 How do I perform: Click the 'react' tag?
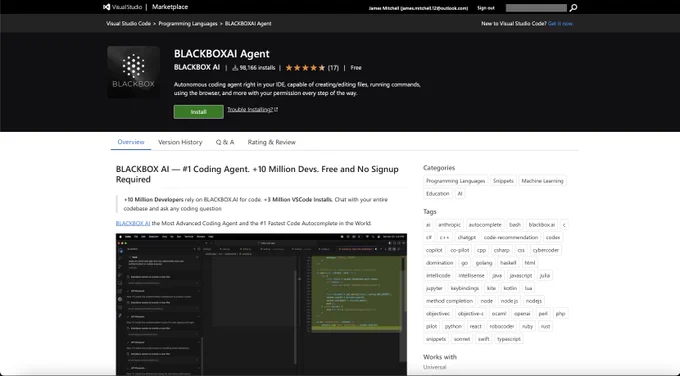475,326
